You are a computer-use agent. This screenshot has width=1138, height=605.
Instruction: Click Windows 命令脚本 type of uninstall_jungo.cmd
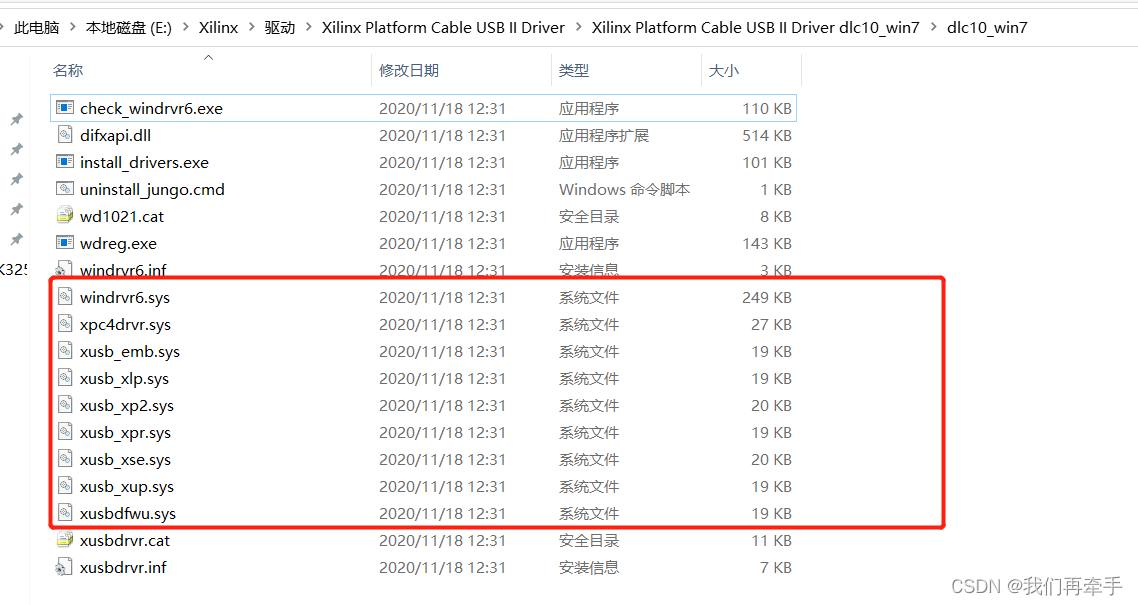624,190
